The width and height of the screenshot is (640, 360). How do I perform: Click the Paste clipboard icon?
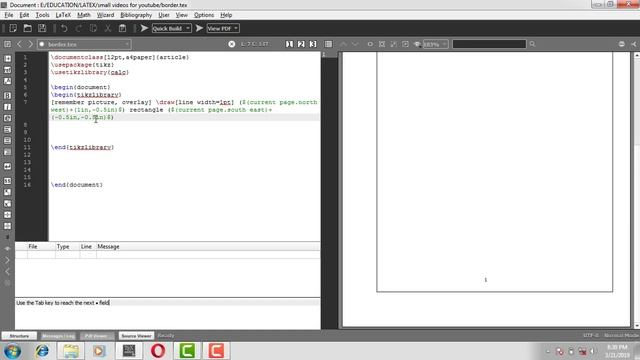122,28
